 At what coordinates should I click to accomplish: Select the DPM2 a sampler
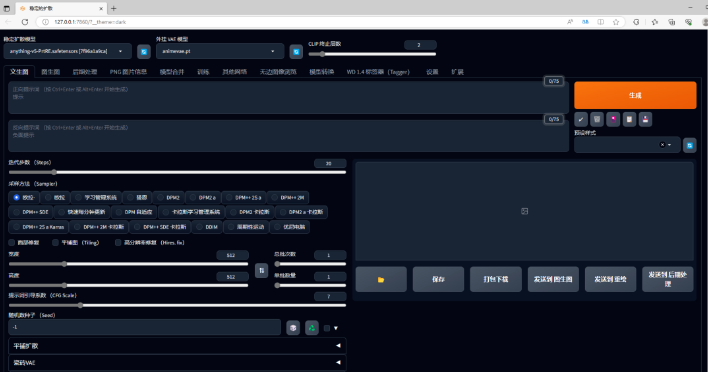[203, 197]
